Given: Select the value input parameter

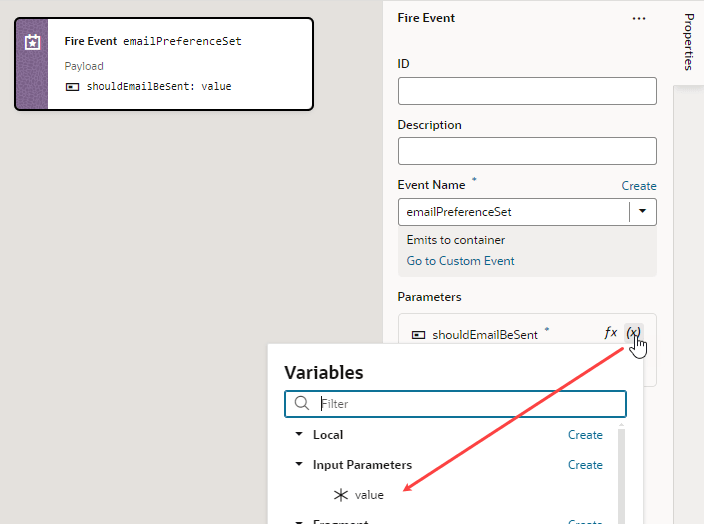Looking at the screenshot, I should coord(369,495).
